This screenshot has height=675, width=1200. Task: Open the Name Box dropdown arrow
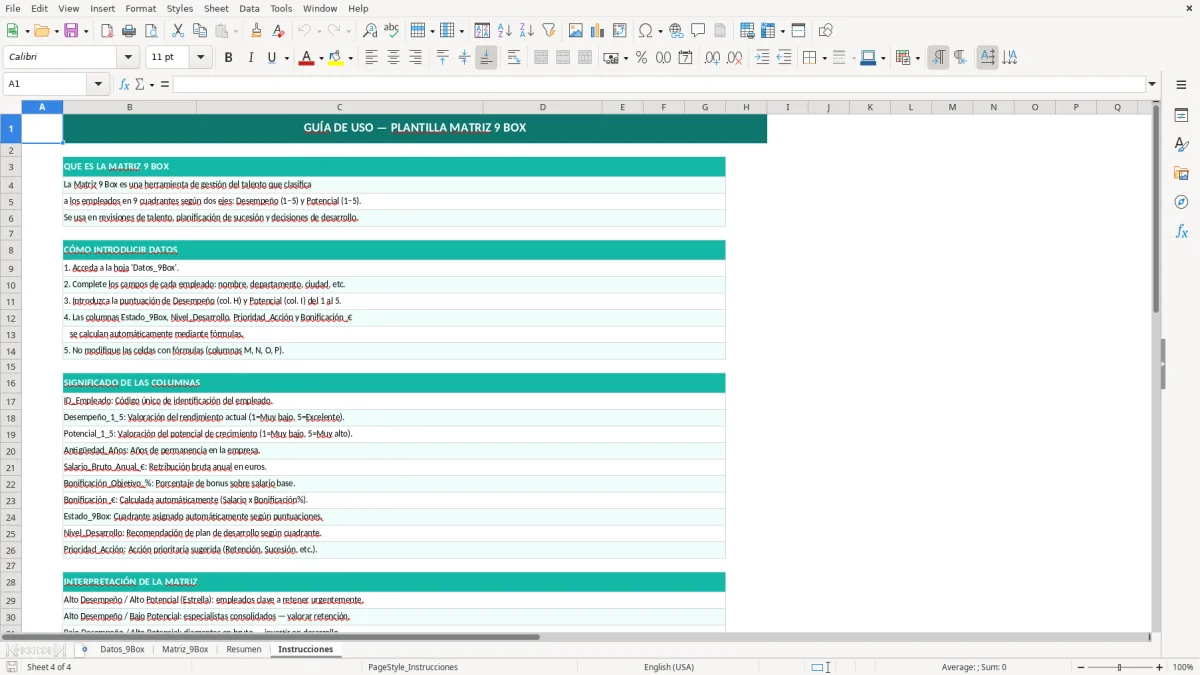pos(98,84)
